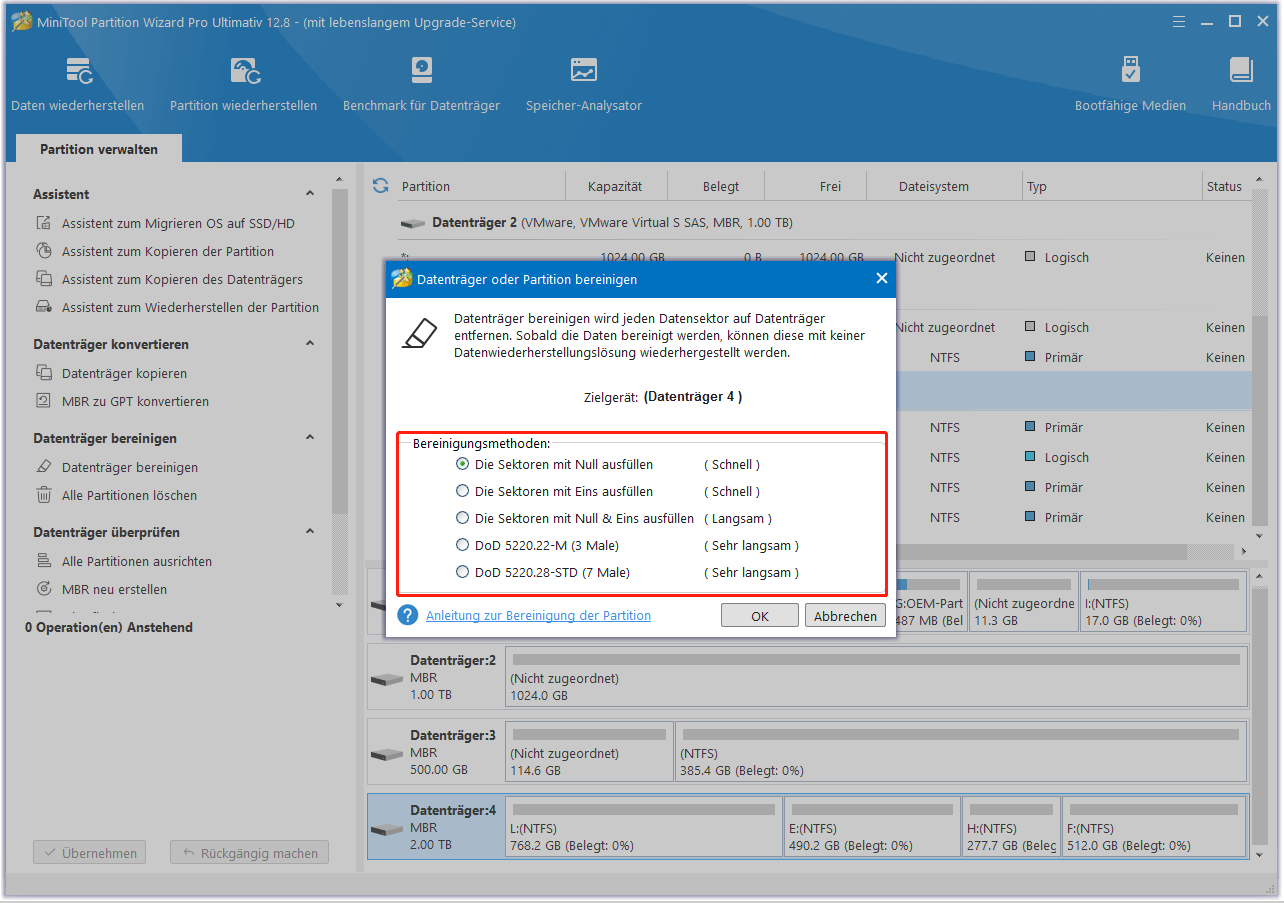Screen dimensions: 1284x903
Task: Click the Datenträger:2 disk icon
Action: pos(386,679)
